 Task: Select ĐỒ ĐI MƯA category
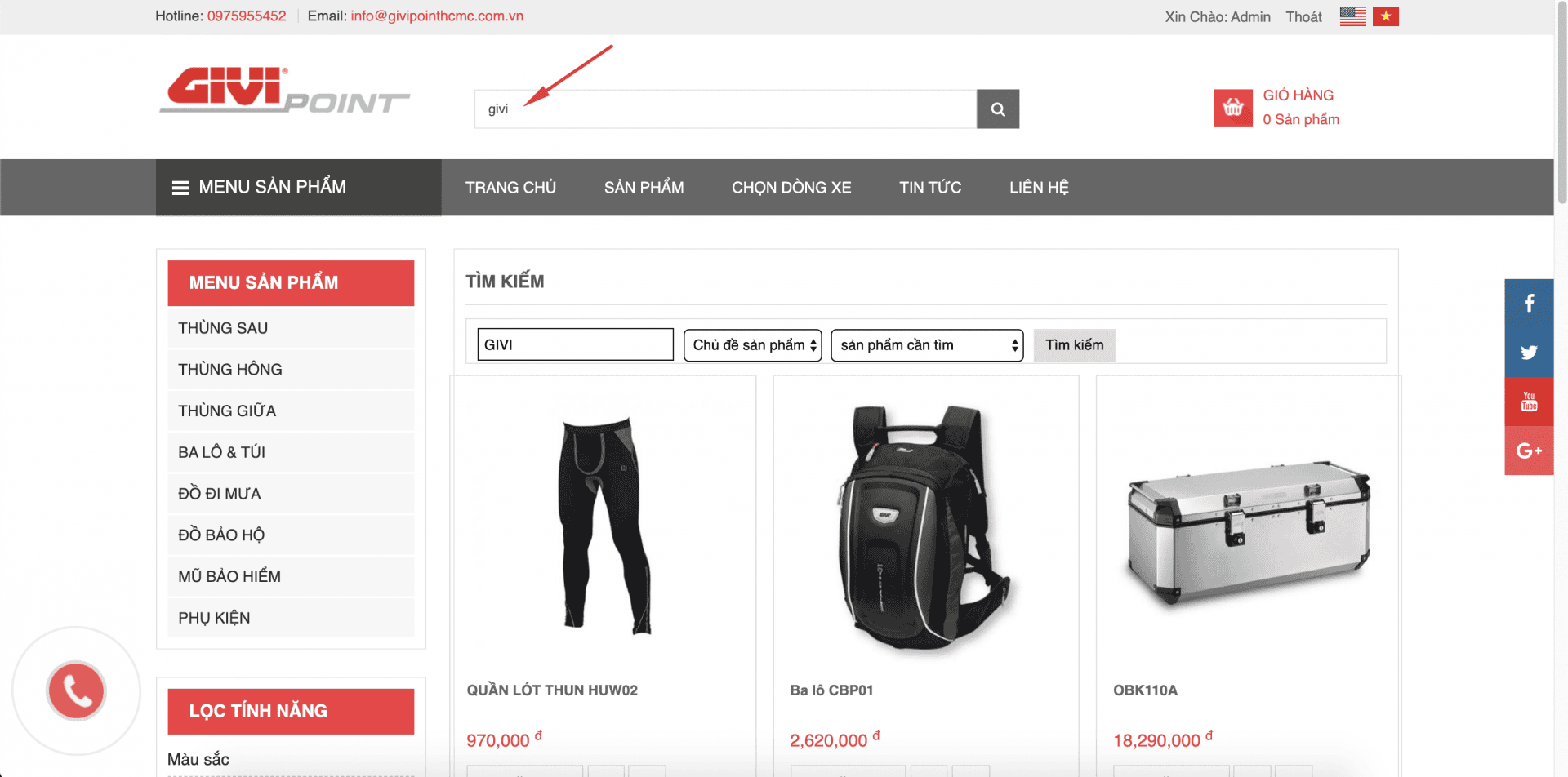291,494
